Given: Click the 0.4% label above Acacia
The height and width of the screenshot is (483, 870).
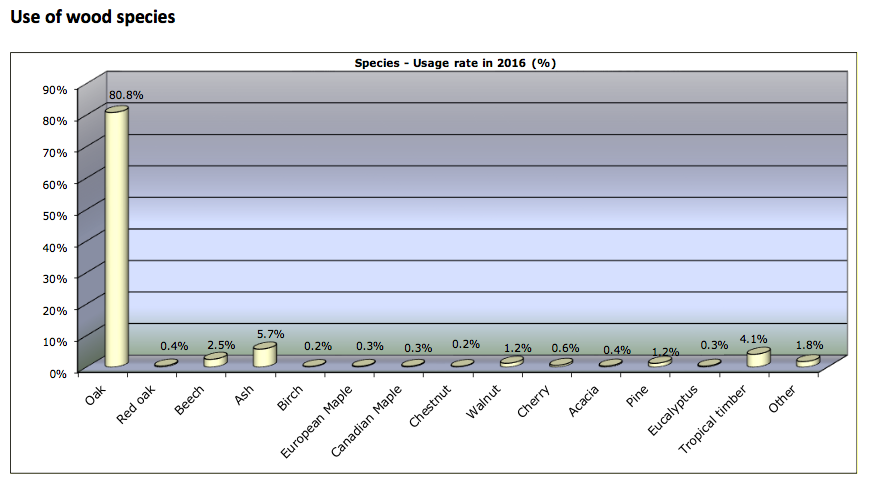Looking at the screenshot, I should [617, 350].
